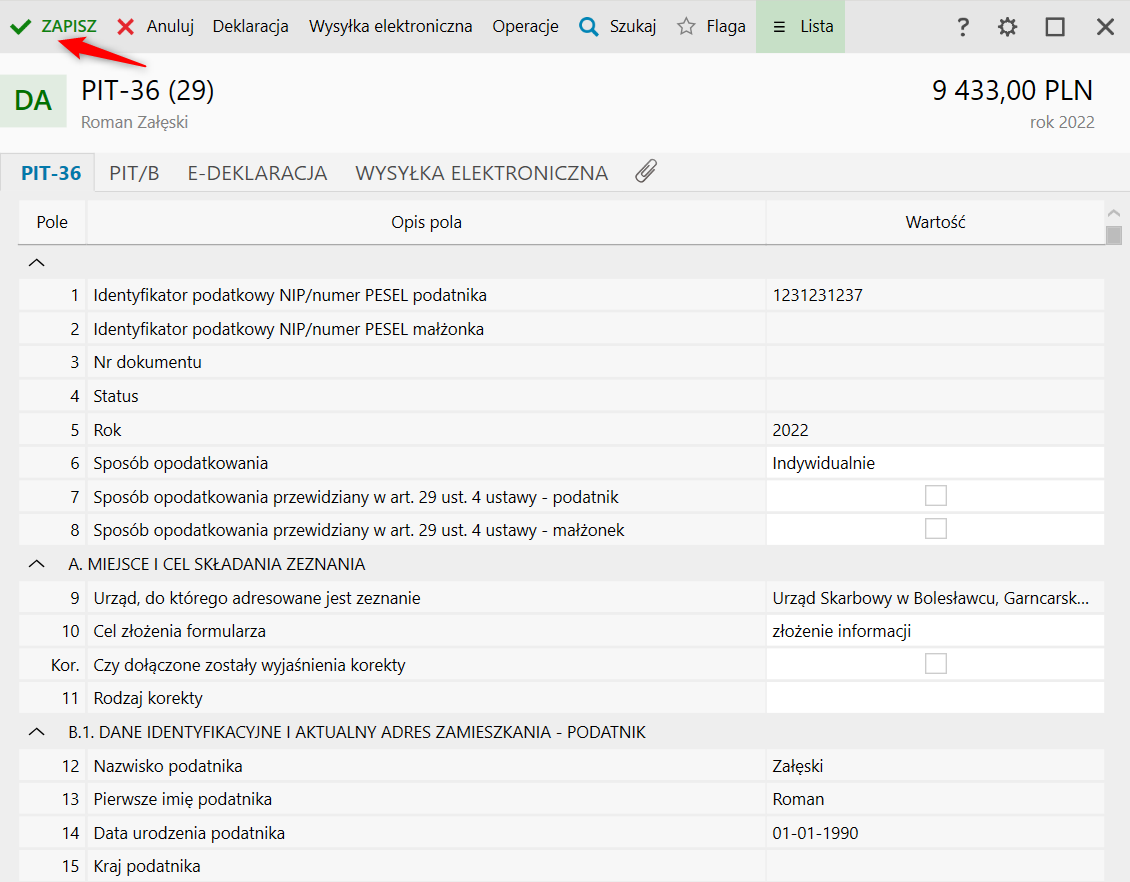Viewport: 1130px width, 882px height.
Task: Switch to the E-Deklaracja tab
Action: pos(257,173)
